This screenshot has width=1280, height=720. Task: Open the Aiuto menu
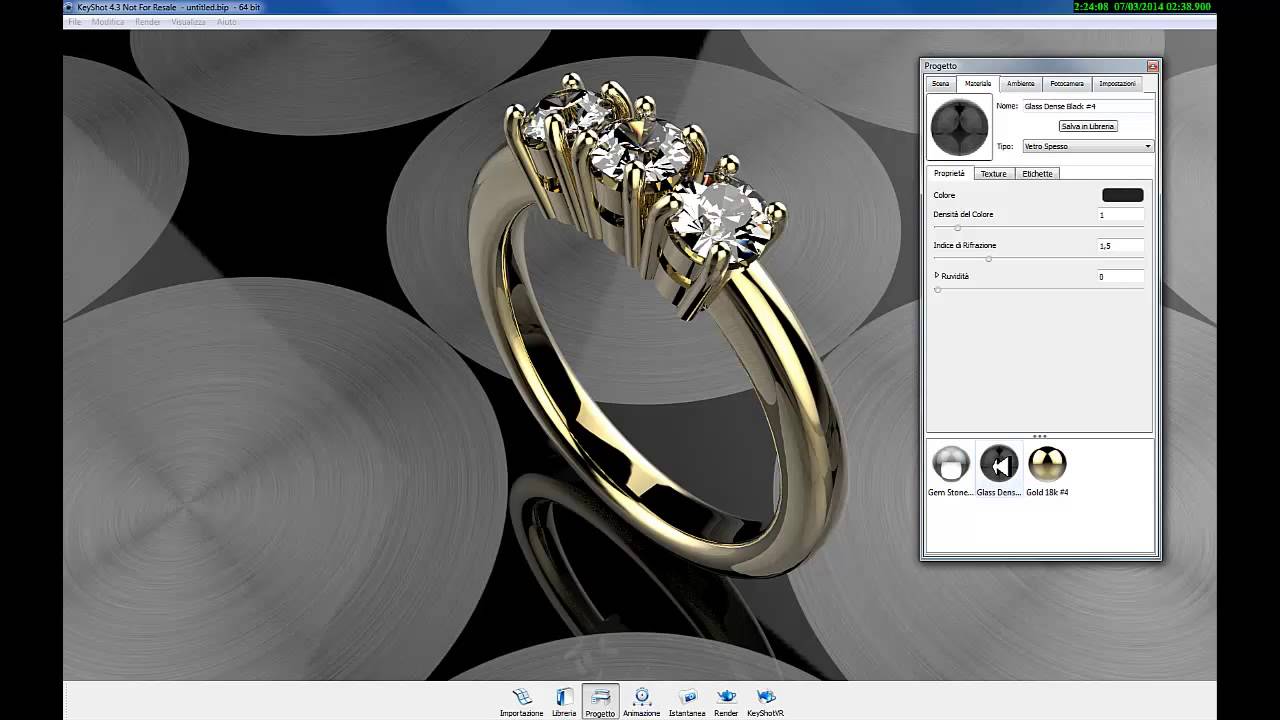(226, 22)
